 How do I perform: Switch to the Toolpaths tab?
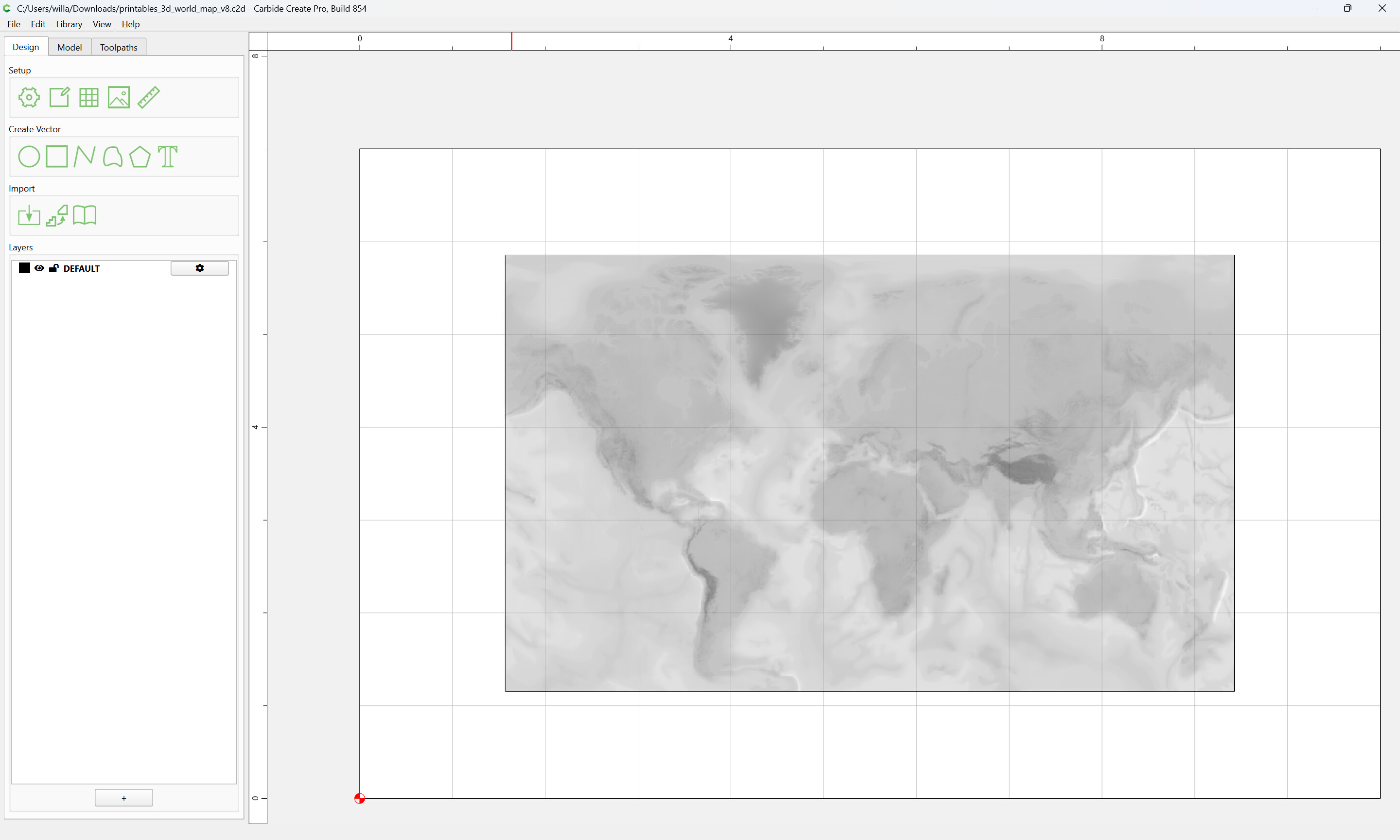tap(119, 48)
